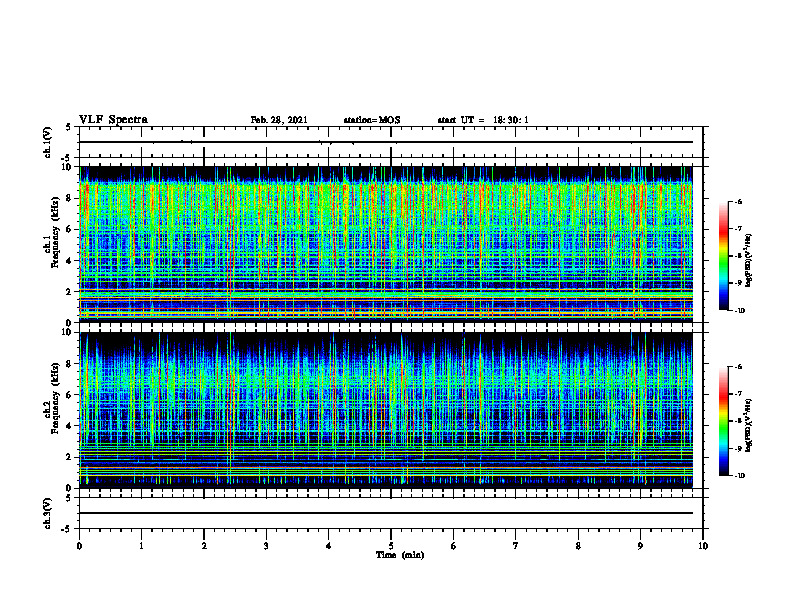Click the "6" kHz tick of ch.1
This screenshot has height=612, width=792.
[70, 230]
